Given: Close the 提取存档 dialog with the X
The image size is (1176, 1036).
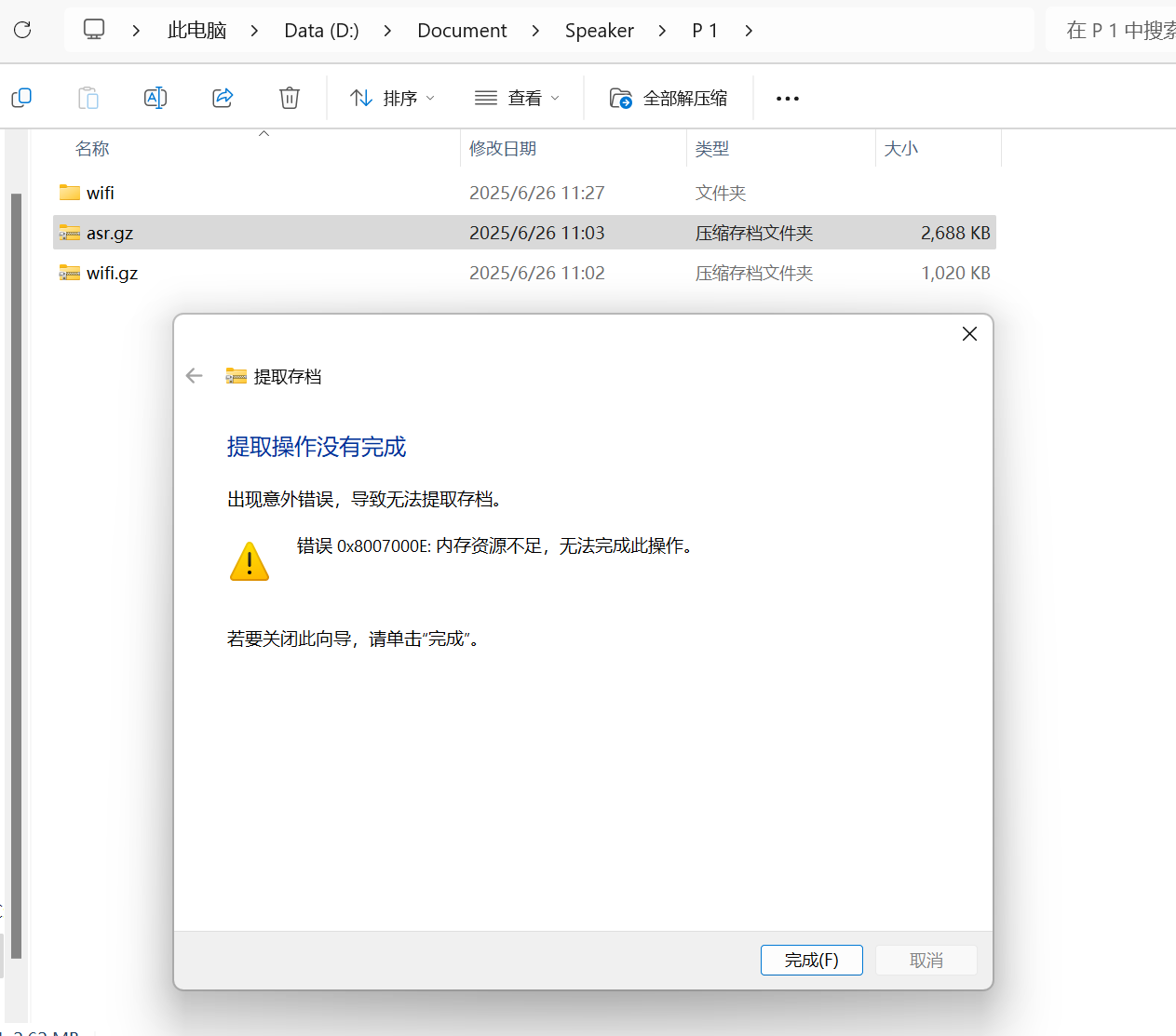Looking at the screenshot, I should point(969,333).
